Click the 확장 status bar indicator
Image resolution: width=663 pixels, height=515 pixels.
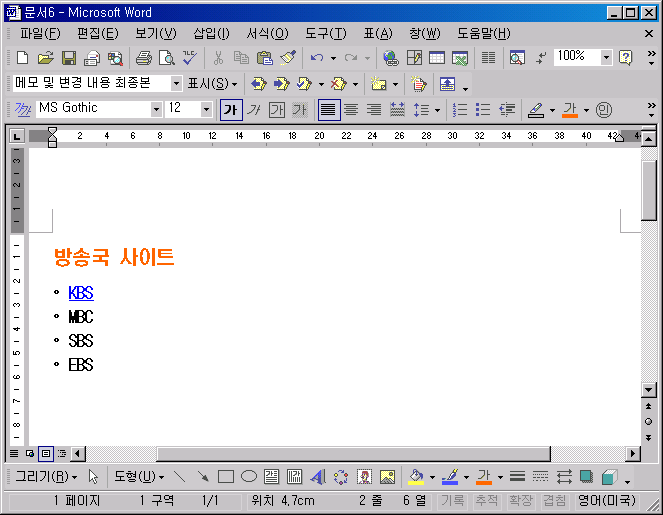point(521,501)
